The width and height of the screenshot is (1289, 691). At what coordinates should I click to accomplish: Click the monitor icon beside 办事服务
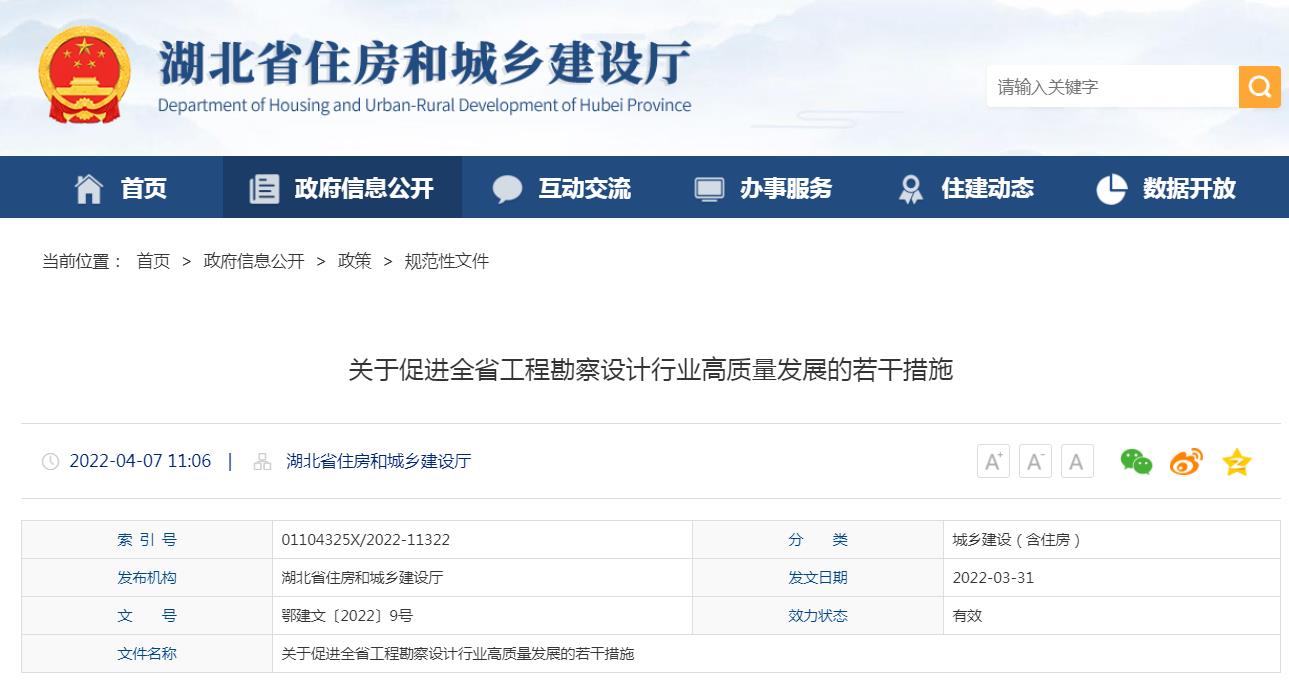(x=711, y=187)
